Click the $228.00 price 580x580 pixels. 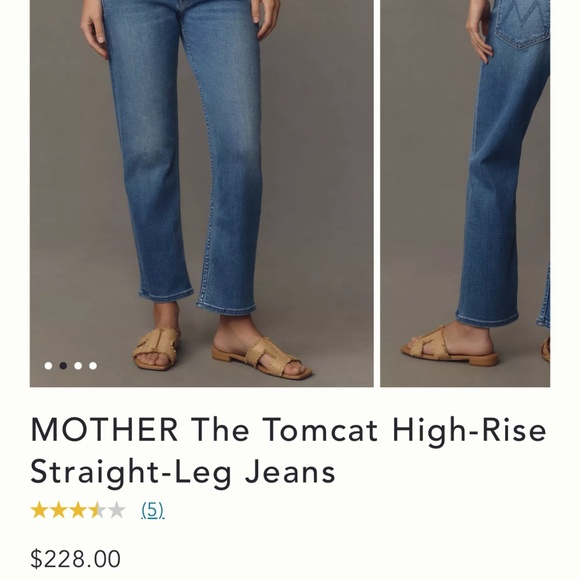pyautogui.click(x=75, y=559)
